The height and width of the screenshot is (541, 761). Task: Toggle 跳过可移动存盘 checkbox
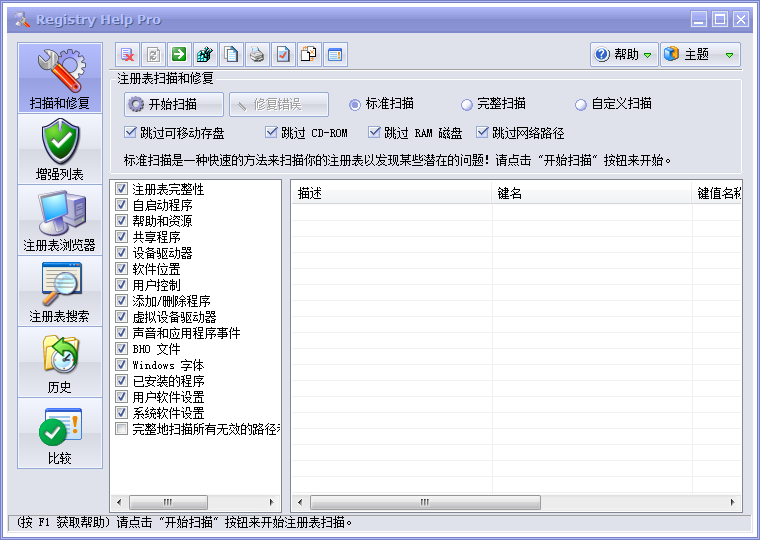click(131, 132)
